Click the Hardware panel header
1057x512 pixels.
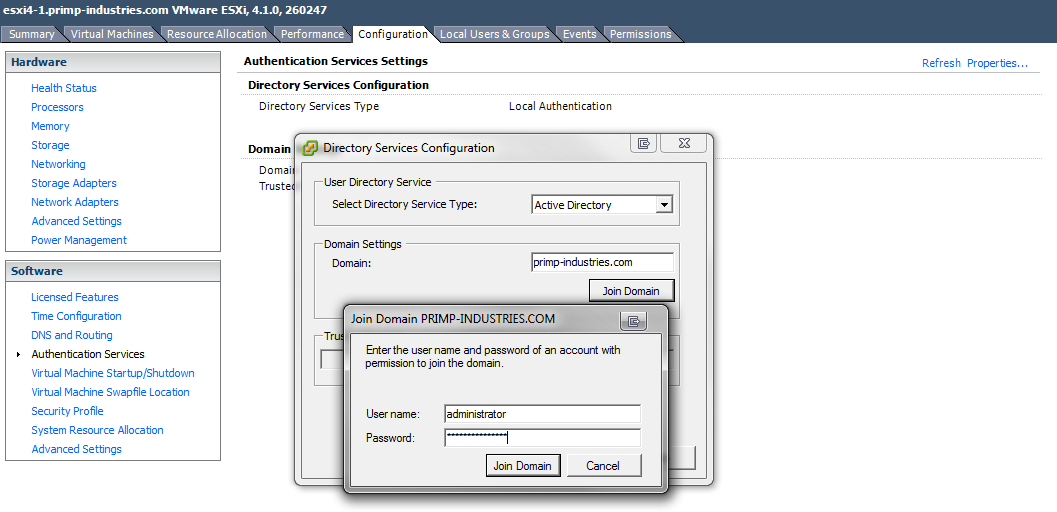tap(113, 62)
